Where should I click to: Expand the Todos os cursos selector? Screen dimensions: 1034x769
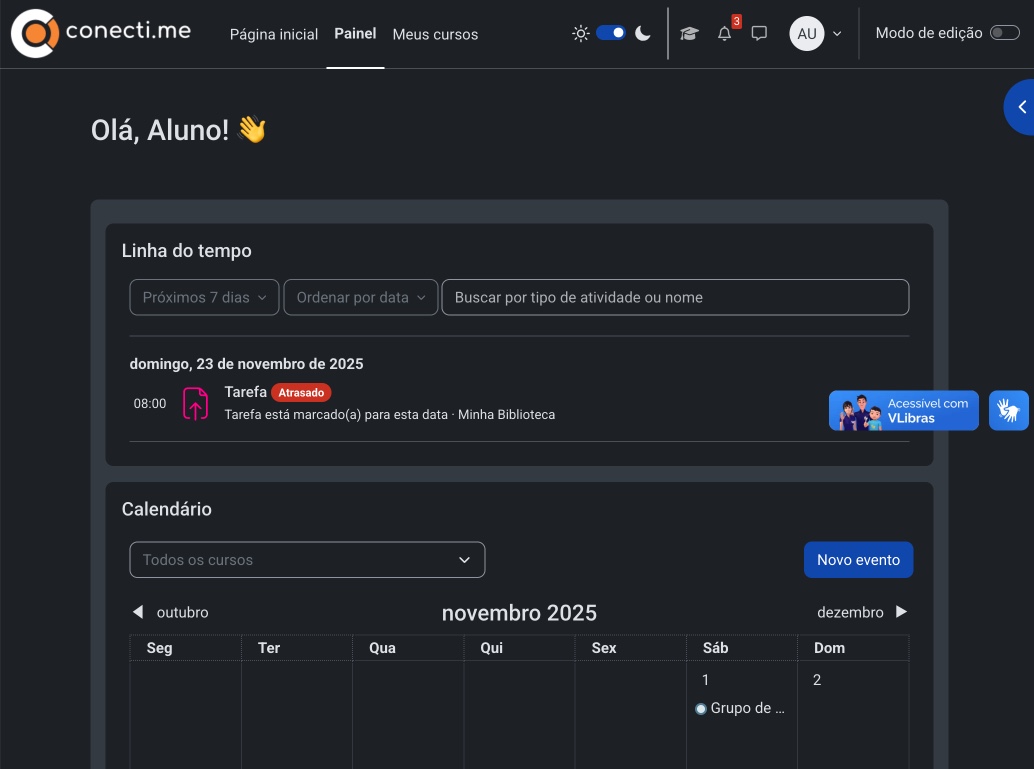[x=306, y=559]
